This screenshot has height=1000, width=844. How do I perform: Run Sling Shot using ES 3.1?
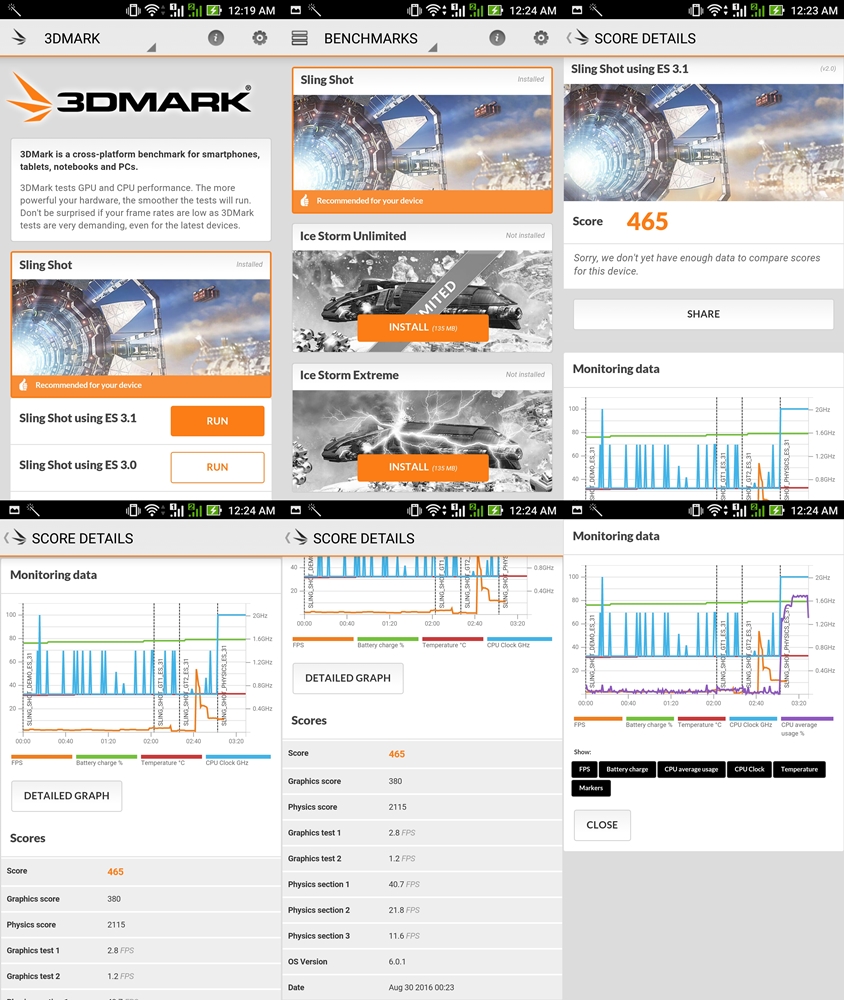click(x=217, y=421)
